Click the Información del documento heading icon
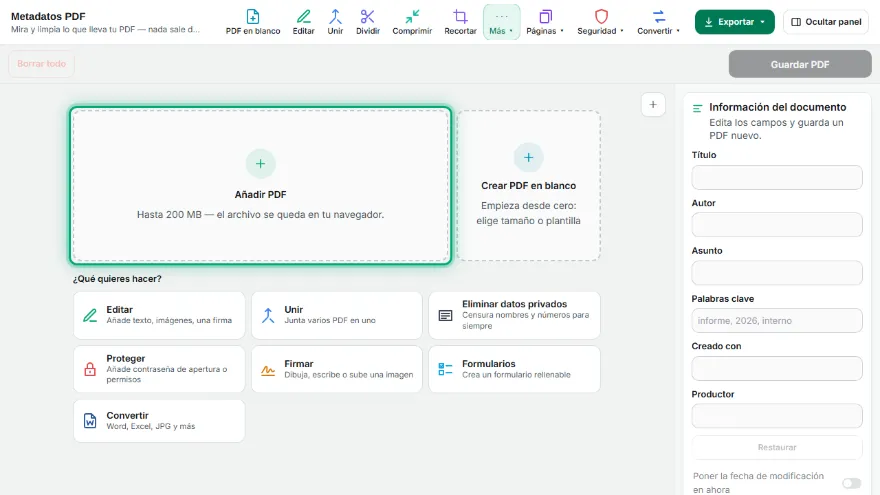This screenshot has height=495, width=880. (x=697, y=108)
